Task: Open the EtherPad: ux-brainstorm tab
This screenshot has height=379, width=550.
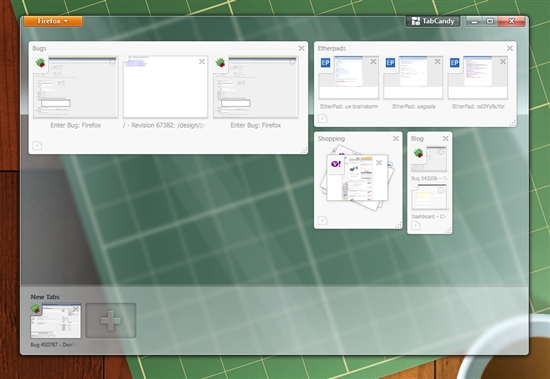Action: (x=349, y=78)
